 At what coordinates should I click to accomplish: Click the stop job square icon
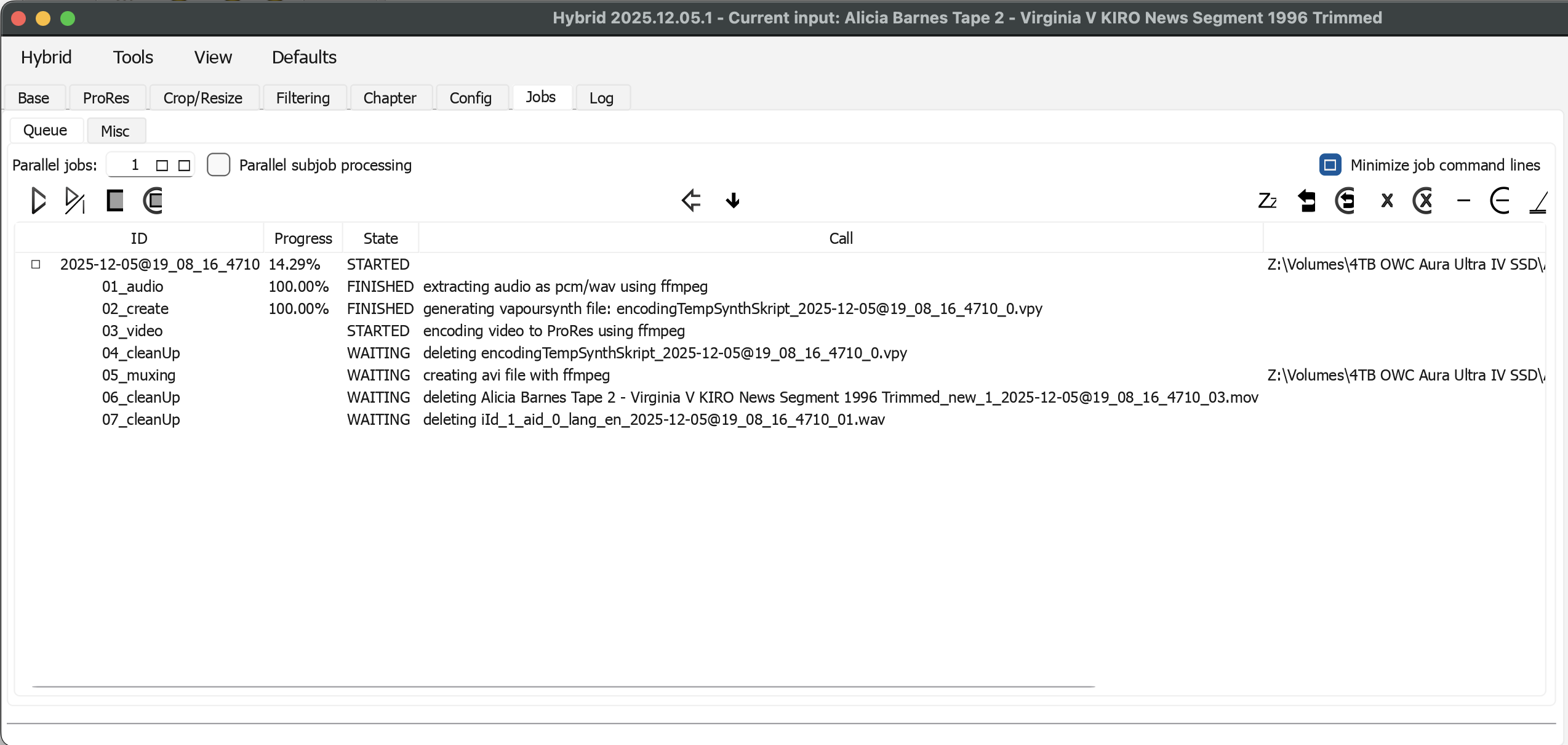pos(114,201)
